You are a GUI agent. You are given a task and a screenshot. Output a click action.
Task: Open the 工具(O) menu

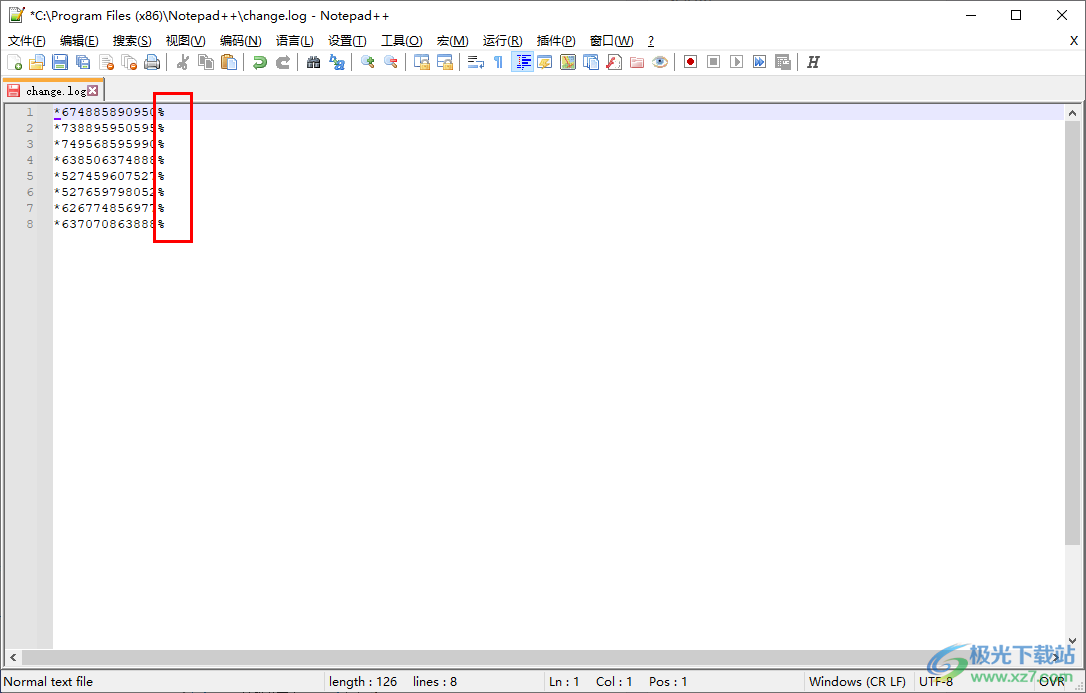point(402,41)
